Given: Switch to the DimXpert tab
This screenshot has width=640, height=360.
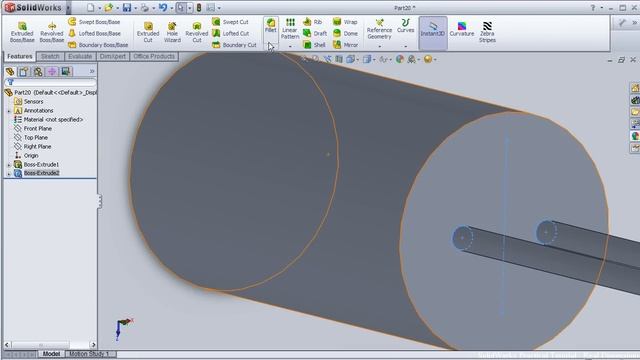Looking at the screenshot, I should coord(113,56).
